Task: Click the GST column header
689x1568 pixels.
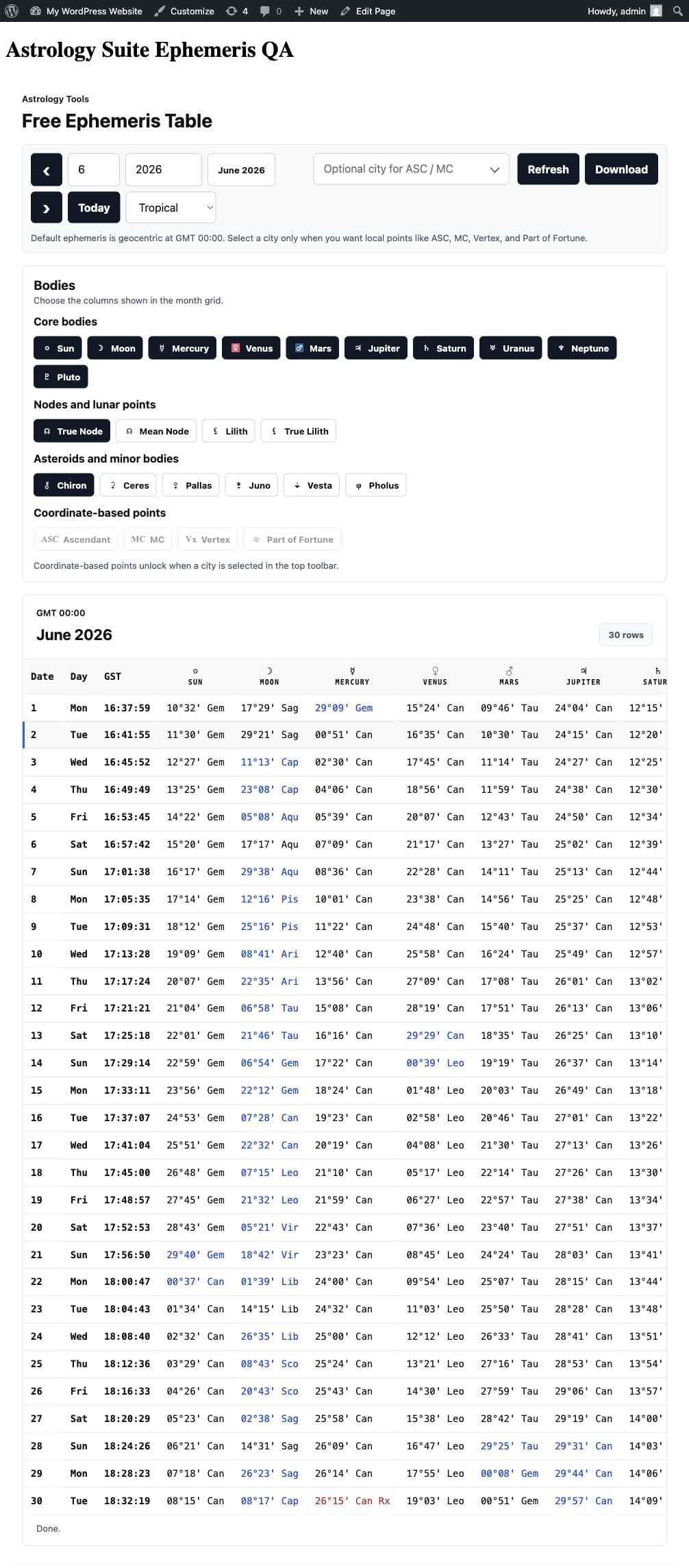Action: (112, 676)
